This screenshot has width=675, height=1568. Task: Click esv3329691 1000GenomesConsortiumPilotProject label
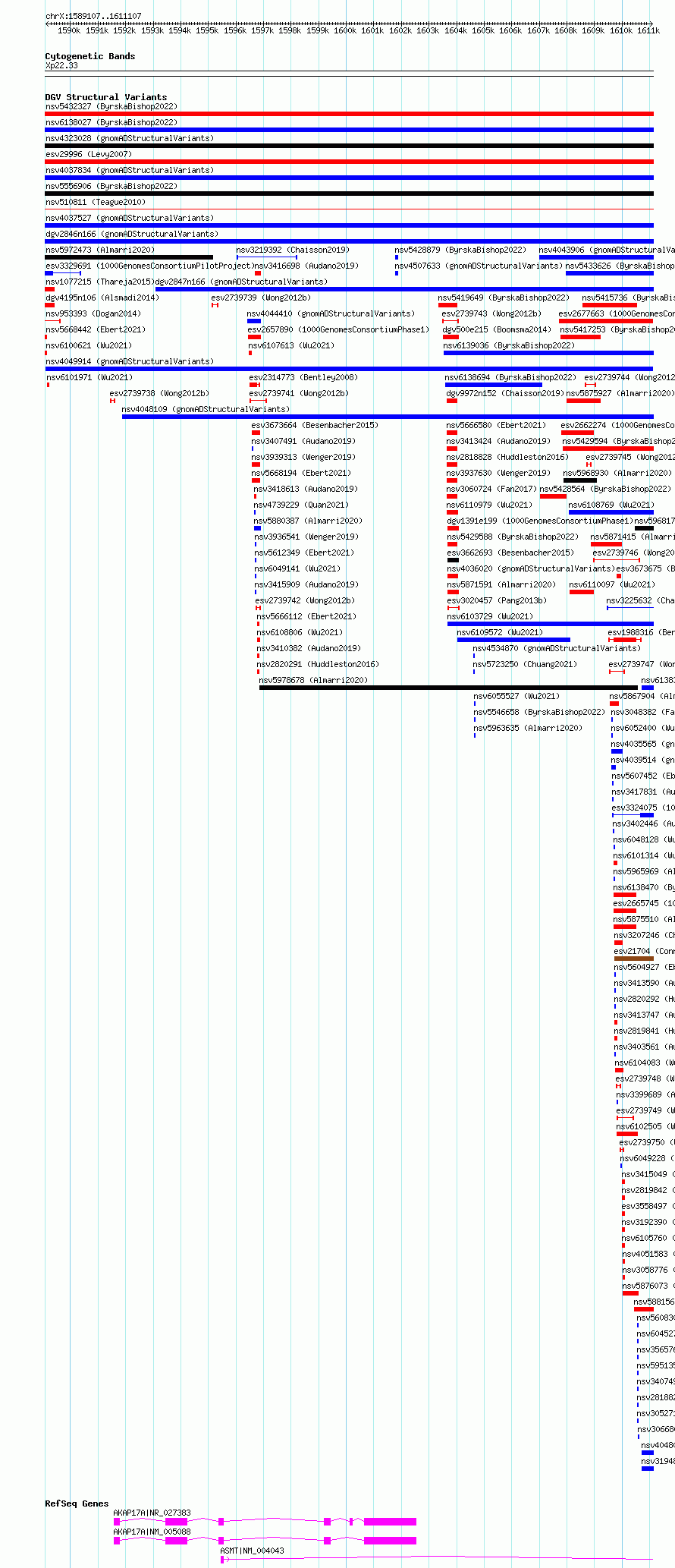click(x=149, y=266)
